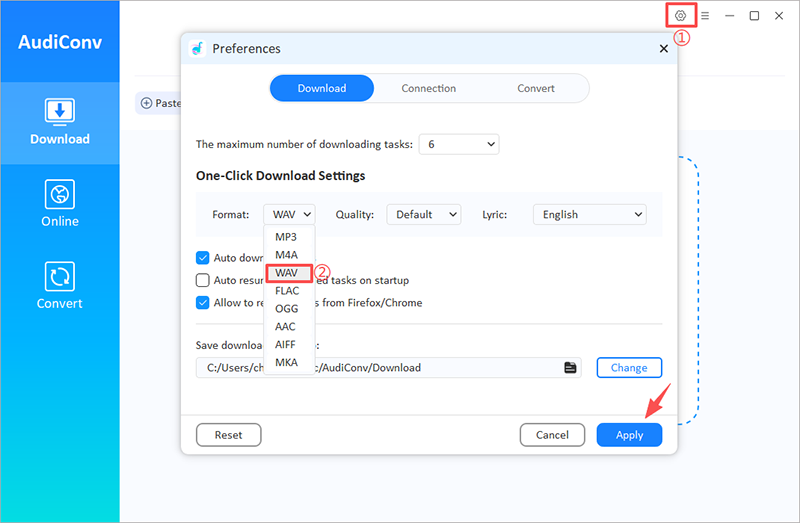Click the Apply button
Viewport: 800px width, 523px height.
(629, 435)
